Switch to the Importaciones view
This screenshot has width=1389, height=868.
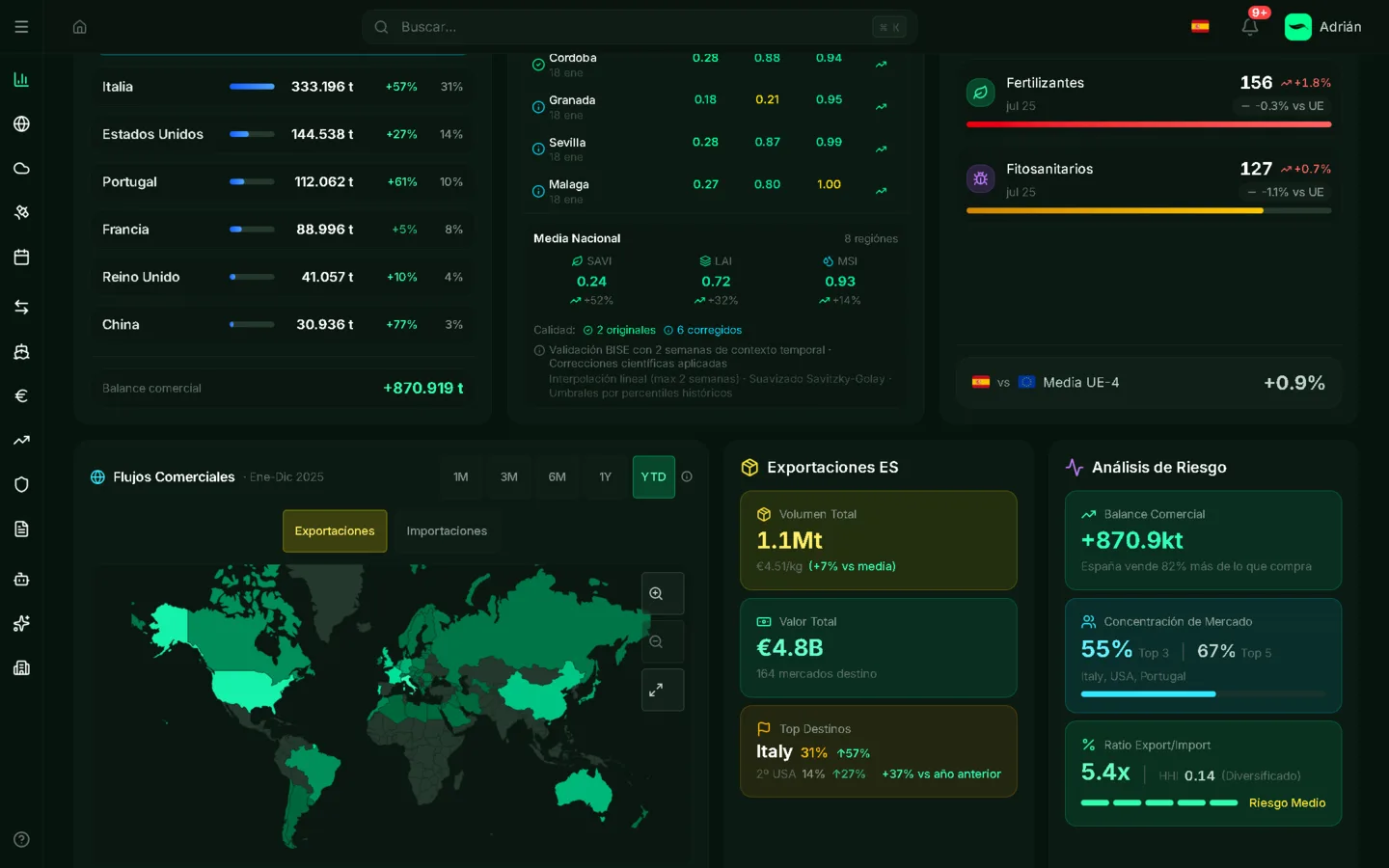pyautogui.click(x=447, y=530)
